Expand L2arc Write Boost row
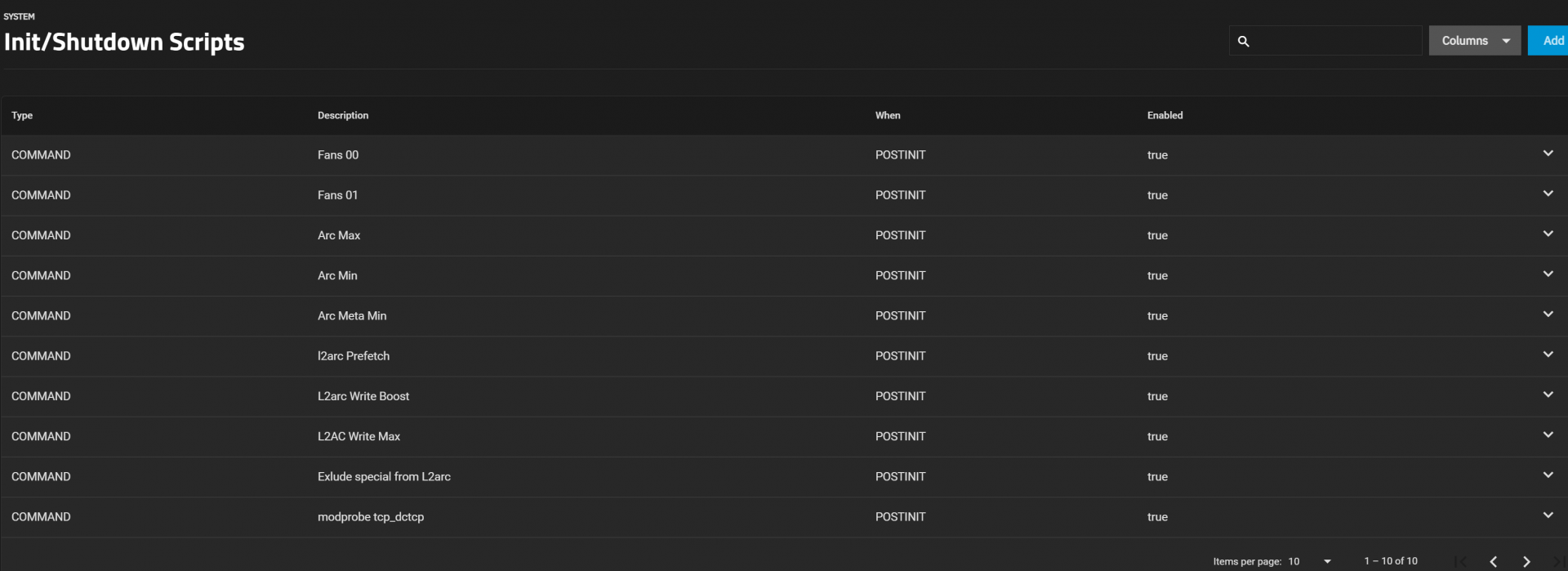The height and width of the screenshot is (571, 1568). (1548, 395)
